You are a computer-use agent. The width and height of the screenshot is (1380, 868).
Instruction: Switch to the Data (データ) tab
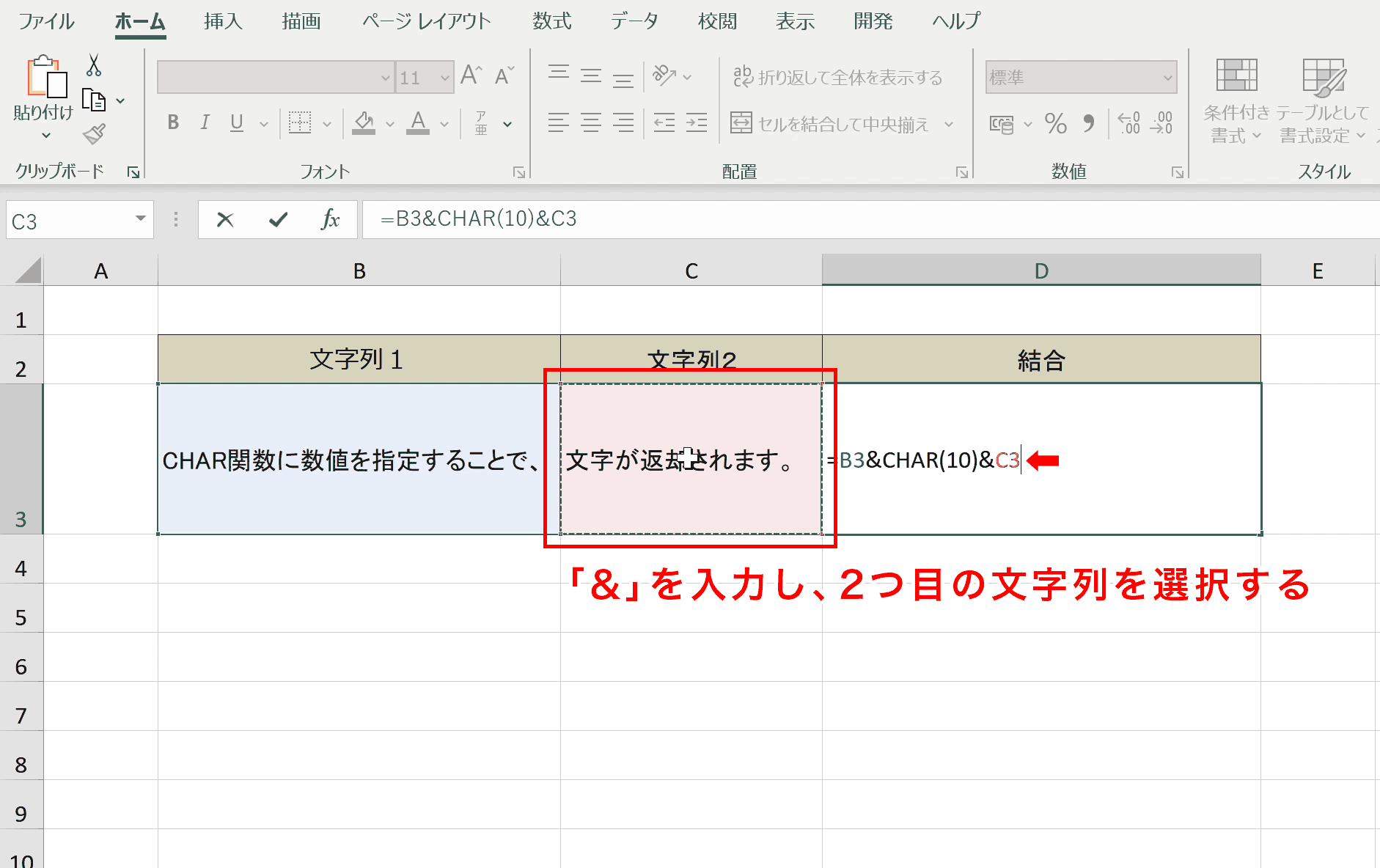[x=634, y=21]
